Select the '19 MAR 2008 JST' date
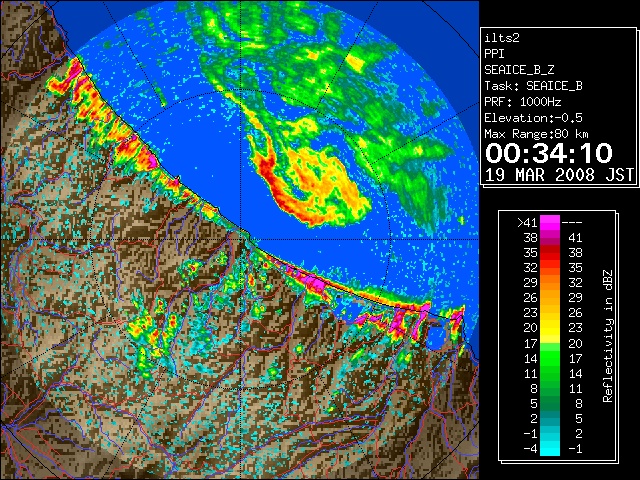 [559, 175]
